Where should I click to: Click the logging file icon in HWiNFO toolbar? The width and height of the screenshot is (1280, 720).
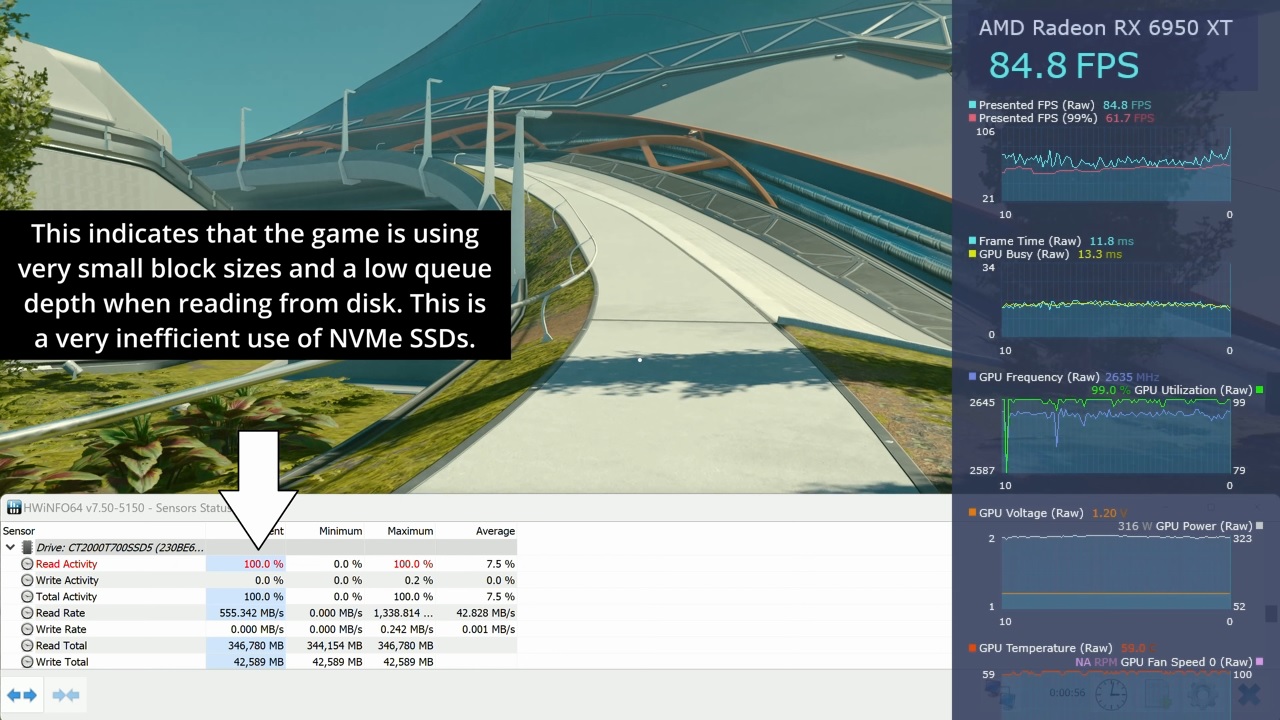pyautogui.click(x=1158, y=694)
